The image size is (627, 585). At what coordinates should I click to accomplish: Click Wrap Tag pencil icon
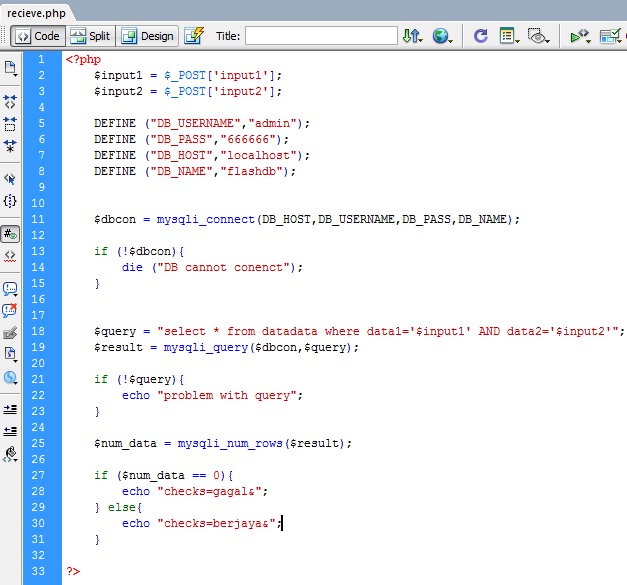click(x=10, y=332)
